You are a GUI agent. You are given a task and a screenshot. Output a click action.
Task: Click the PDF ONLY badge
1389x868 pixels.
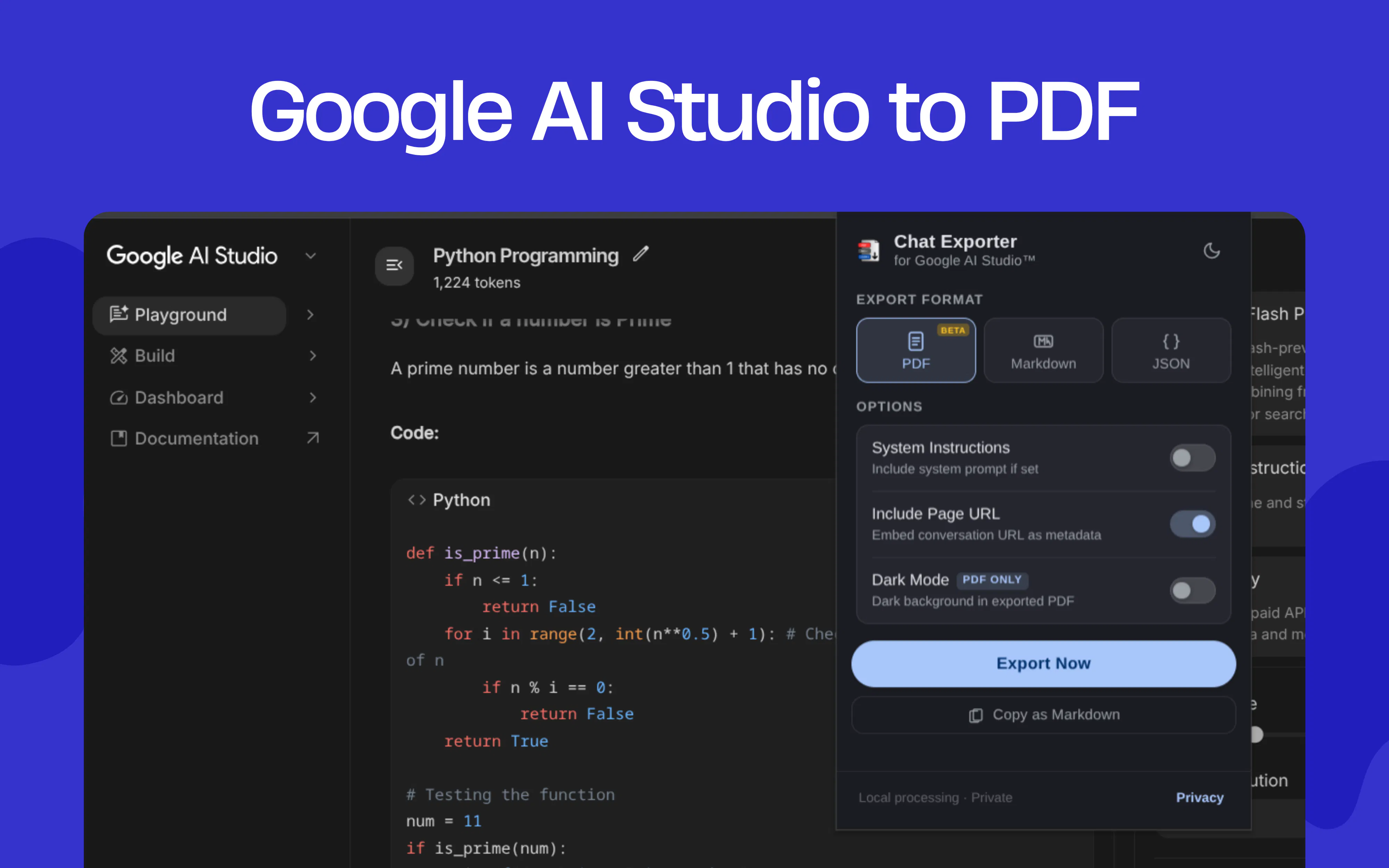(x=992, y=580)
